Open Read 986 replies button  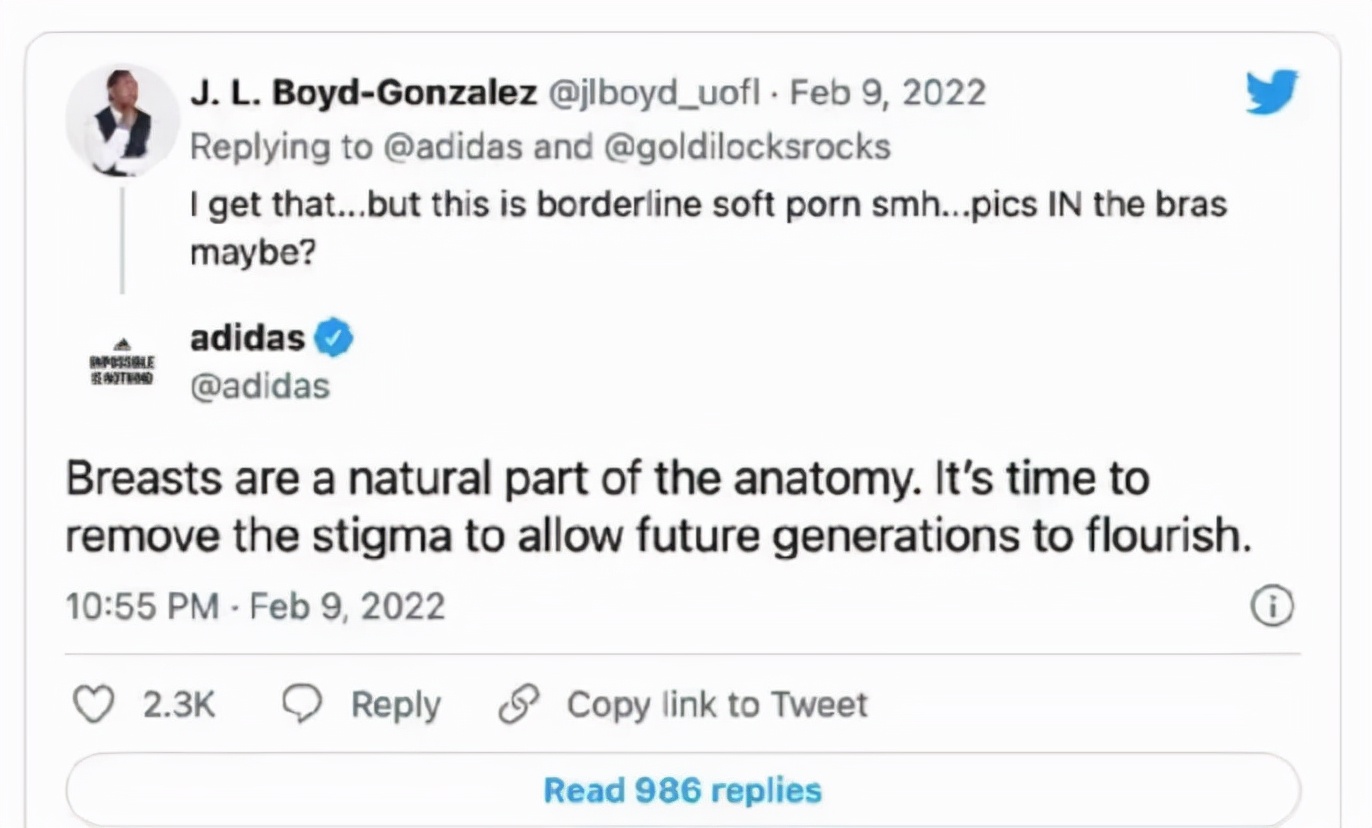pos(682,790)
